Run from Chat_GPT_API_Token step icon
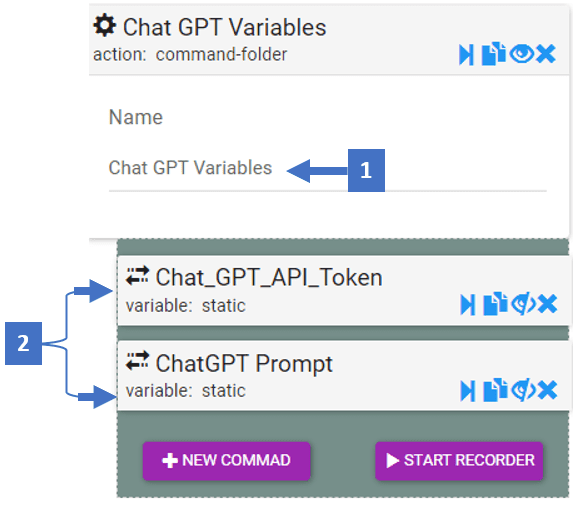 pos(468,305)
